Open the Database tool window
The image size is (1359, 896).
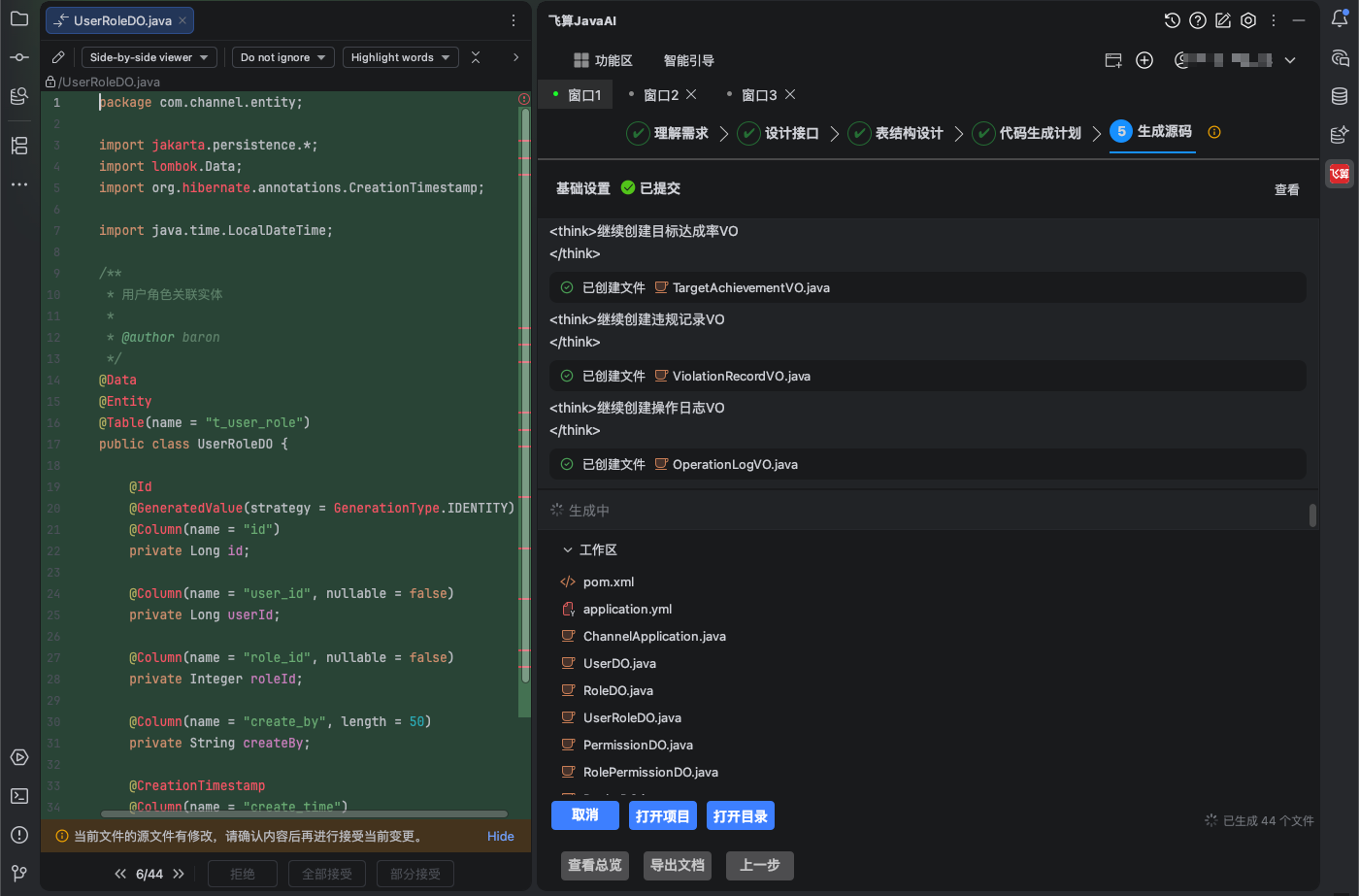[x=1340, y=96]
